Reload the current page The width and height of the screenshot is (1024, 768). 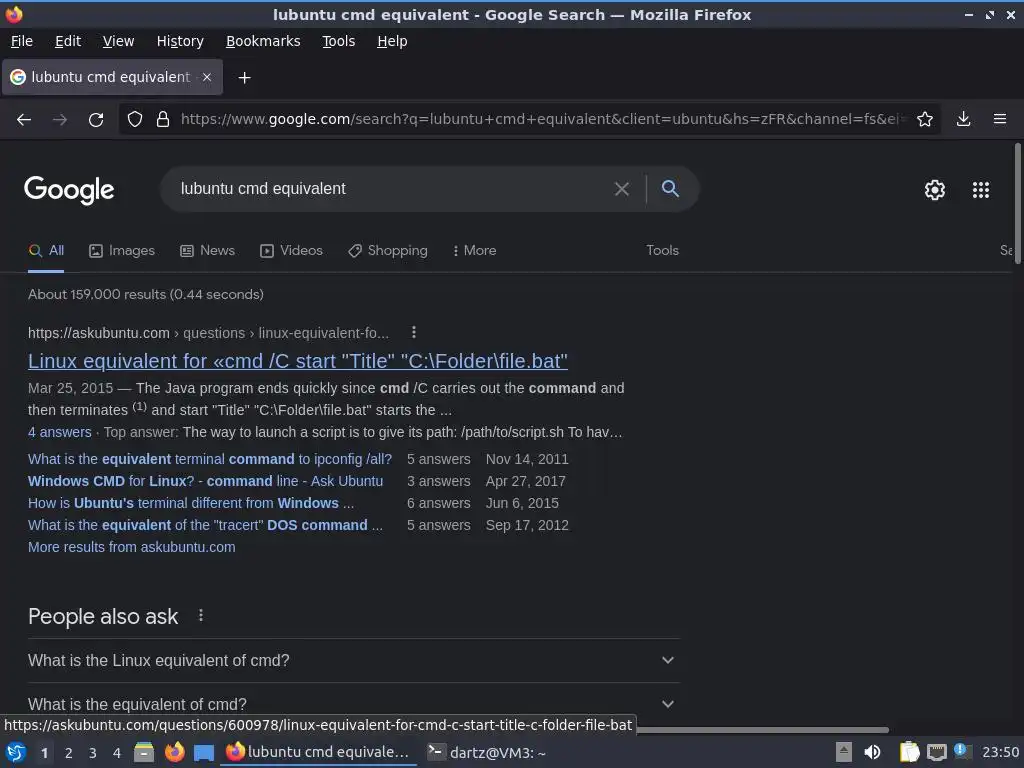point(96,120)
